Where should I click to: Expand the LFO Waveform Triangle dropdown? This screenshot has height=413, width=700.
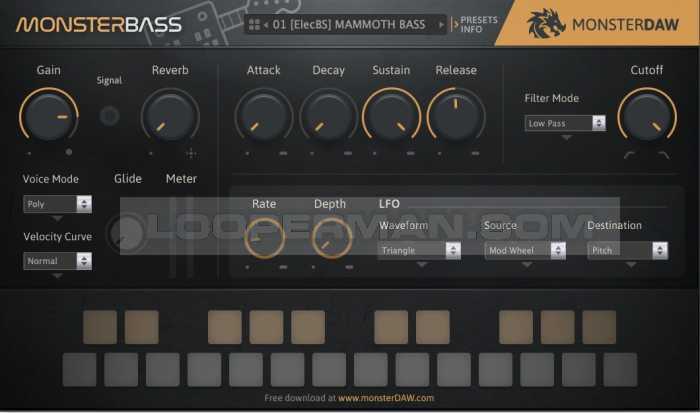(x=419, y=251)
